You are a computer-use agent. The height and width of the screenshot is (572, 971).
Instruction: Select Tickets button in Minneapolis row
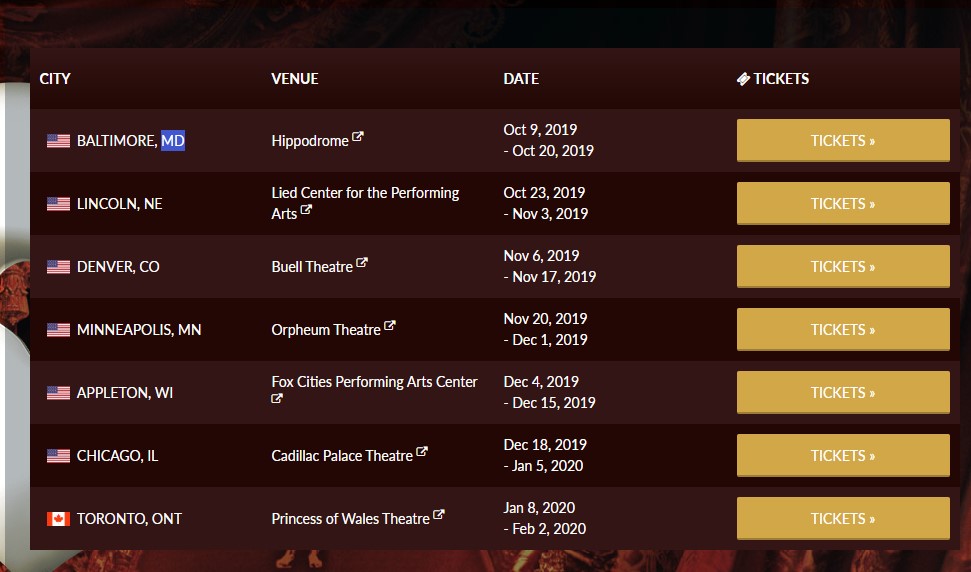[843, 329]
